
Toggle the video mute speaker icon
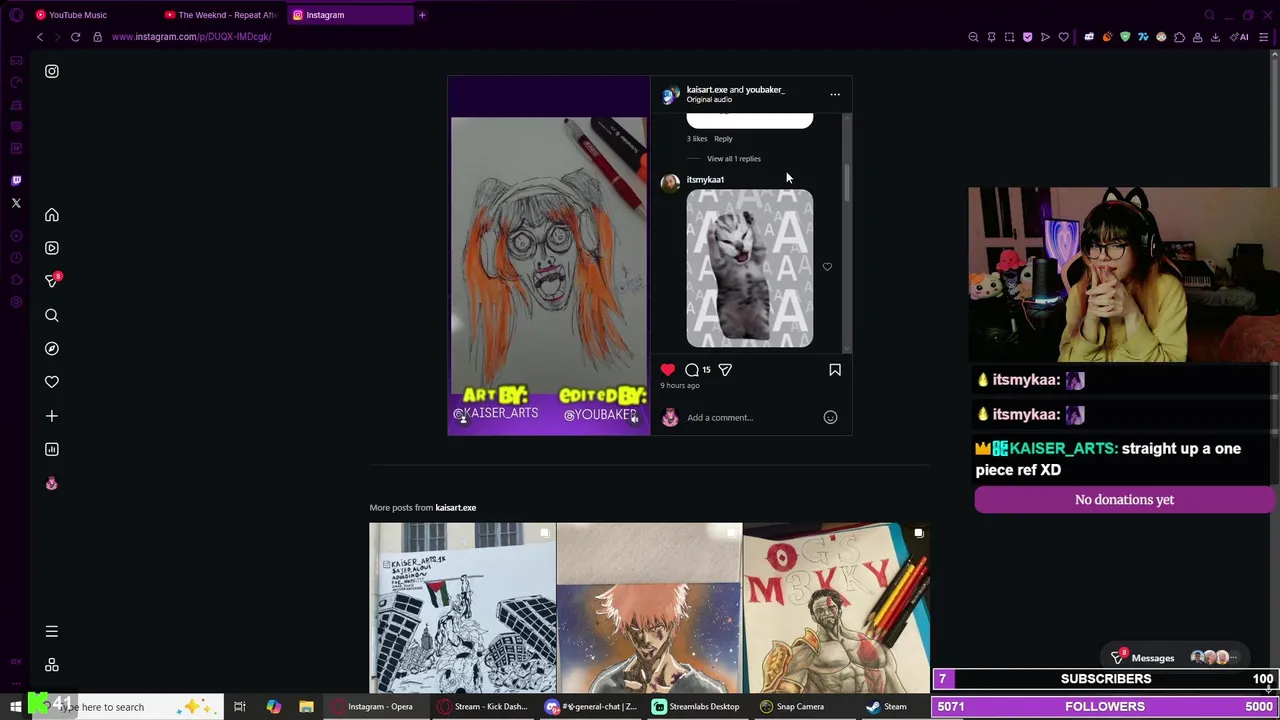(634, 419)
